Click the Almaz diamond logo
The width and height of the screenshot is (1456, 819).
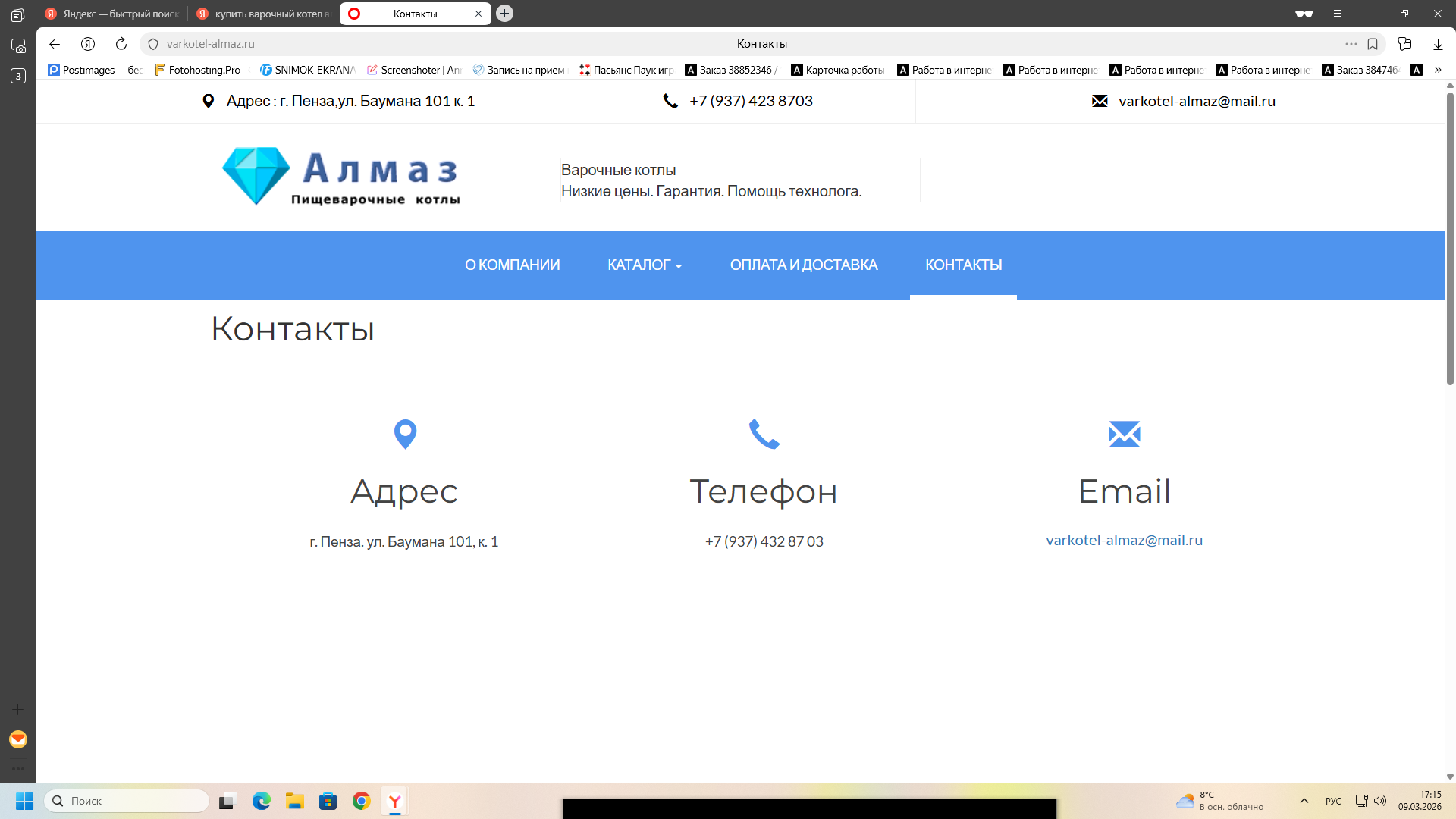point(256,176)
